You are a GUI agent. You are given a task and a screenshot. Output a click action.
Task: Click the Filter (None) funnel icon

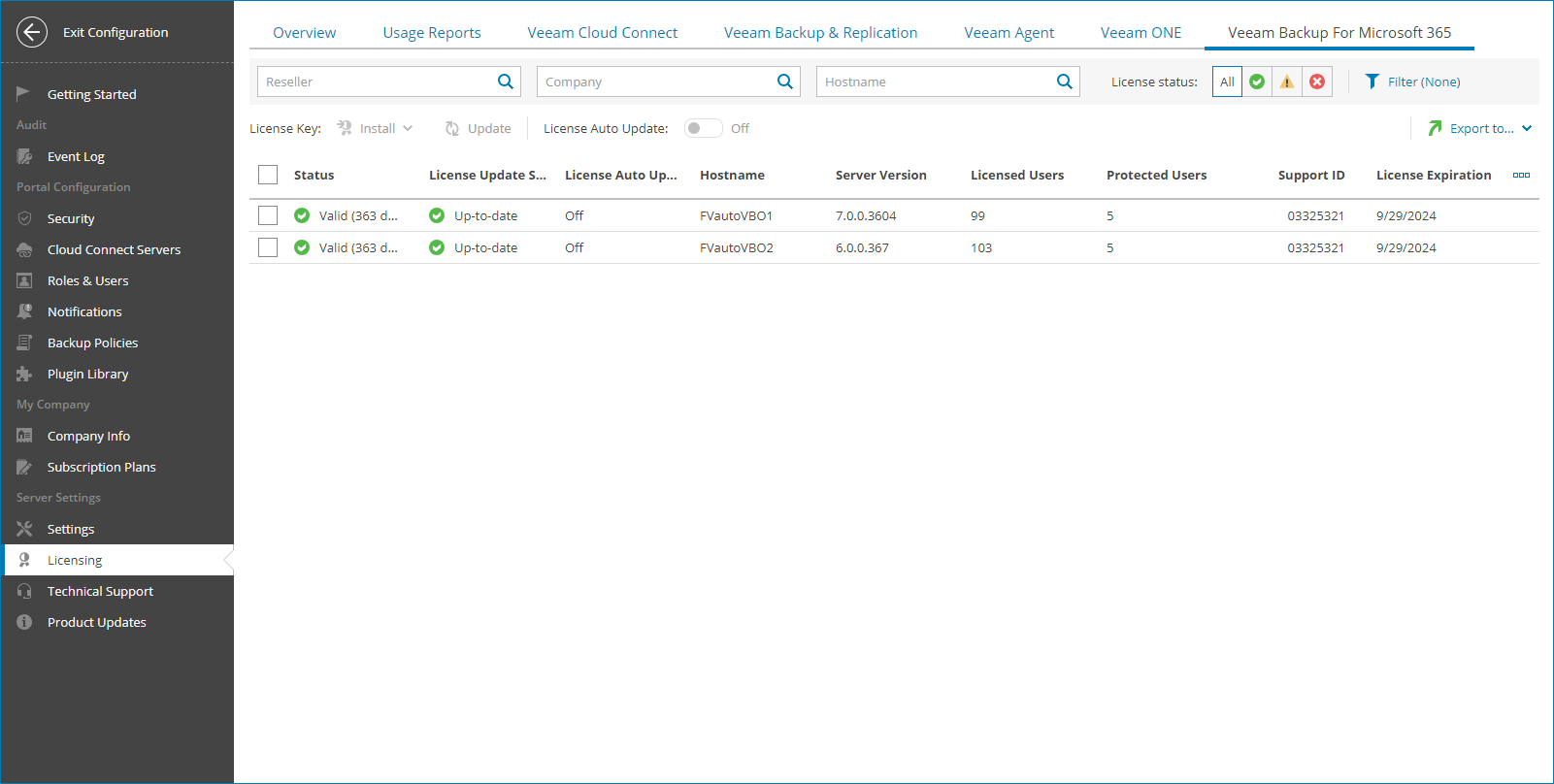click(x=1372, y=82)
